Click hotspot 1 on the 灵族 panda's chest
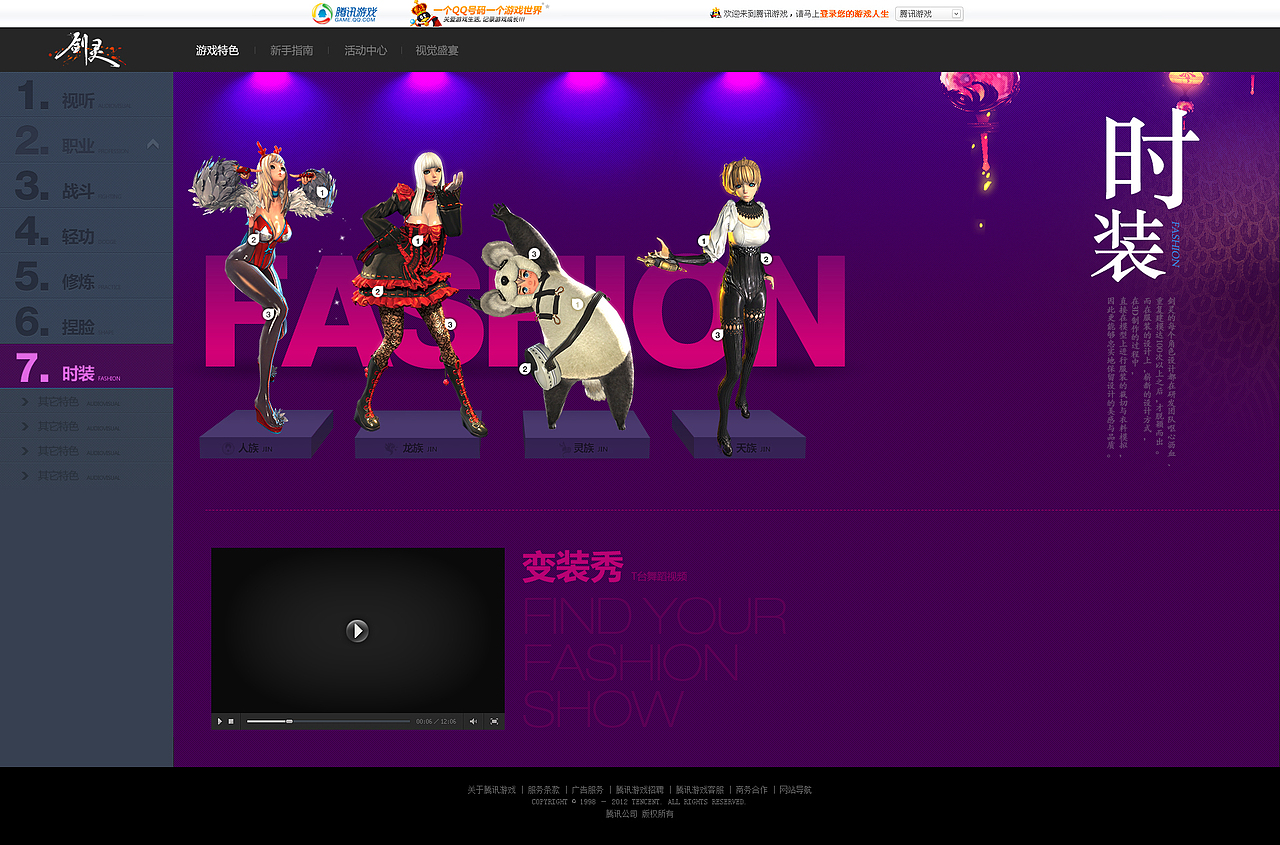1280x845 pixels. (x=576, y=303)
